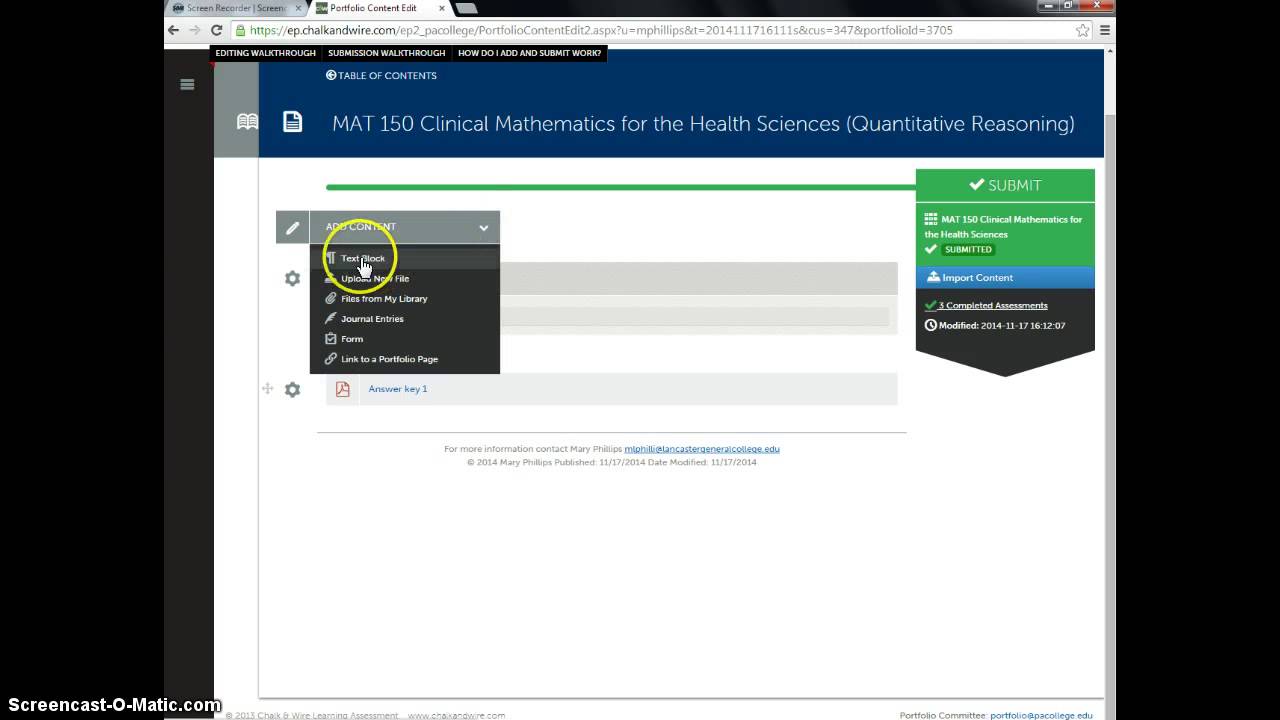Click the mlphilli email address link
Viewport: 1280px width, 720px height.
[702, 449]
